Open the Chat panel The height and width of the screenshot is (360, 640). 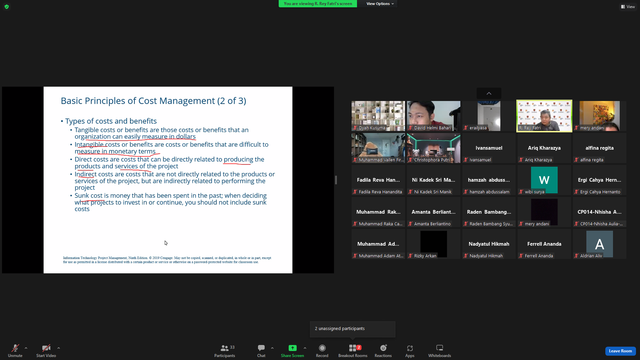[261, 350]
